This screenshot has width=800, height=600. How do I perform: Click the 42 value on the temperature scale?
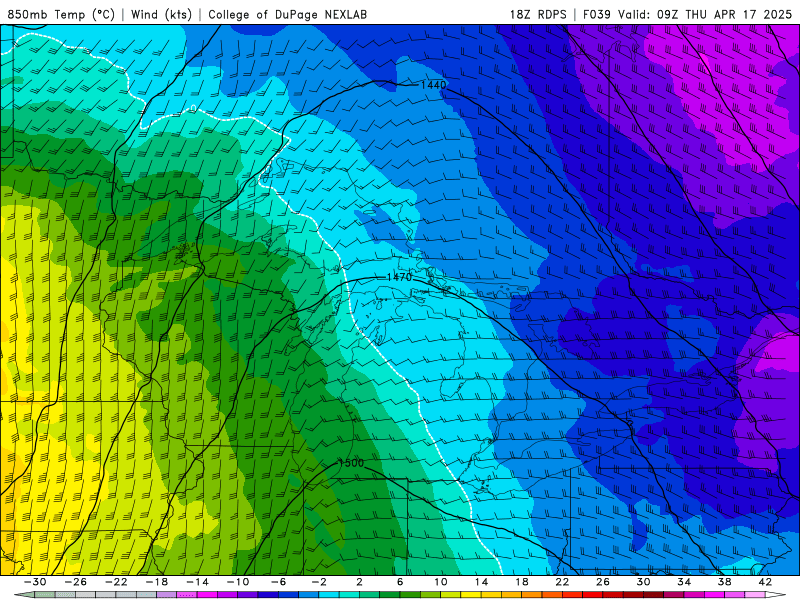(765, 582)
